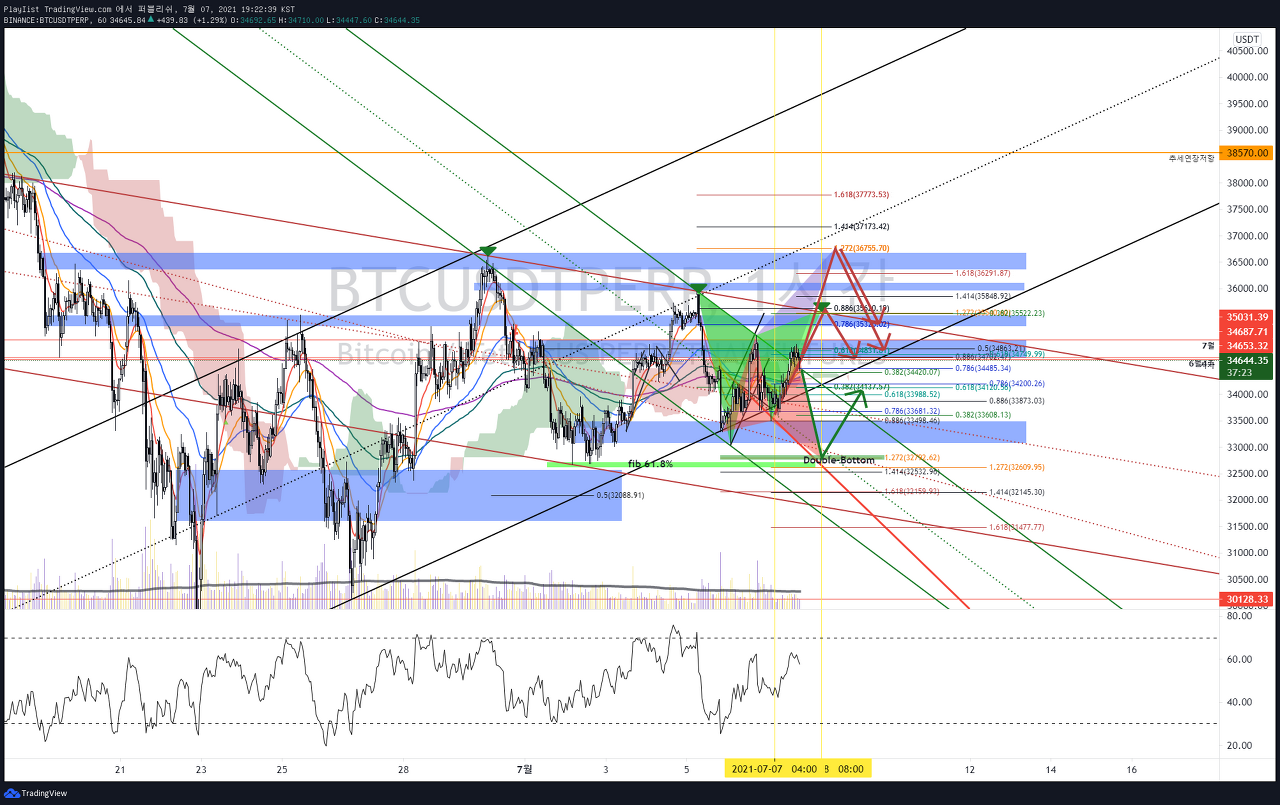Click date 21 on the time axis
The width and height of the screenshot is (1280, 805).
click(120, 769)
